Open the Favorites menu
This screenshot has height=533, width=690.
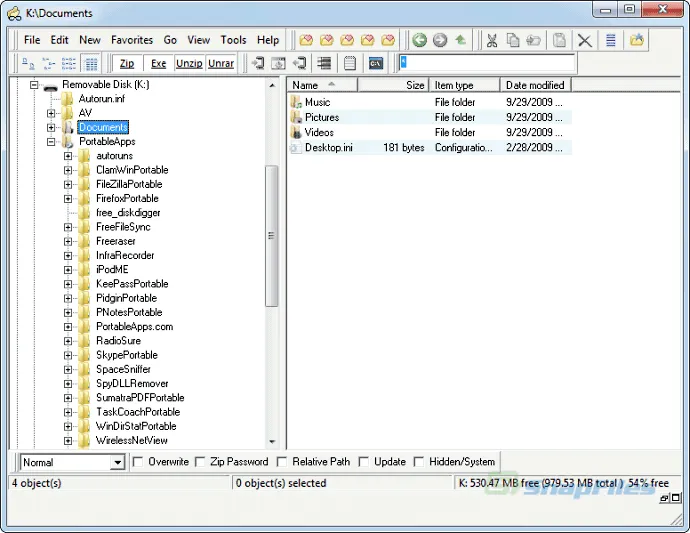click(132, 40)
